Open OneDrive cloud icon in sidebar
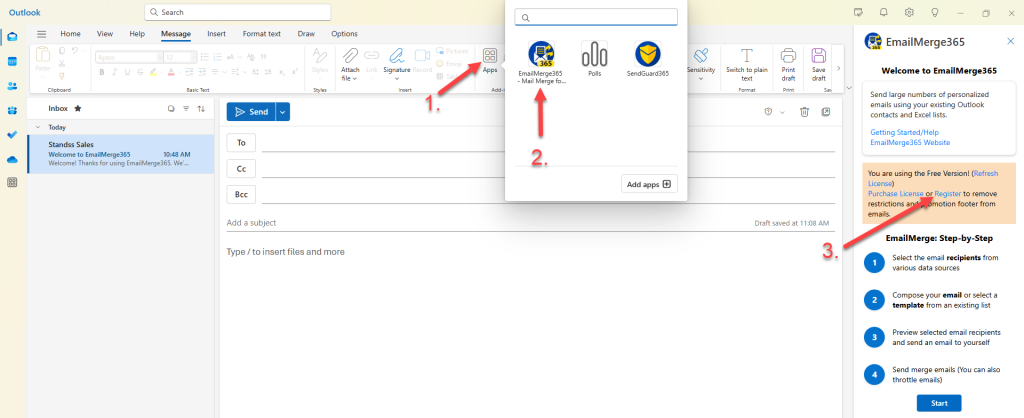 12,159
